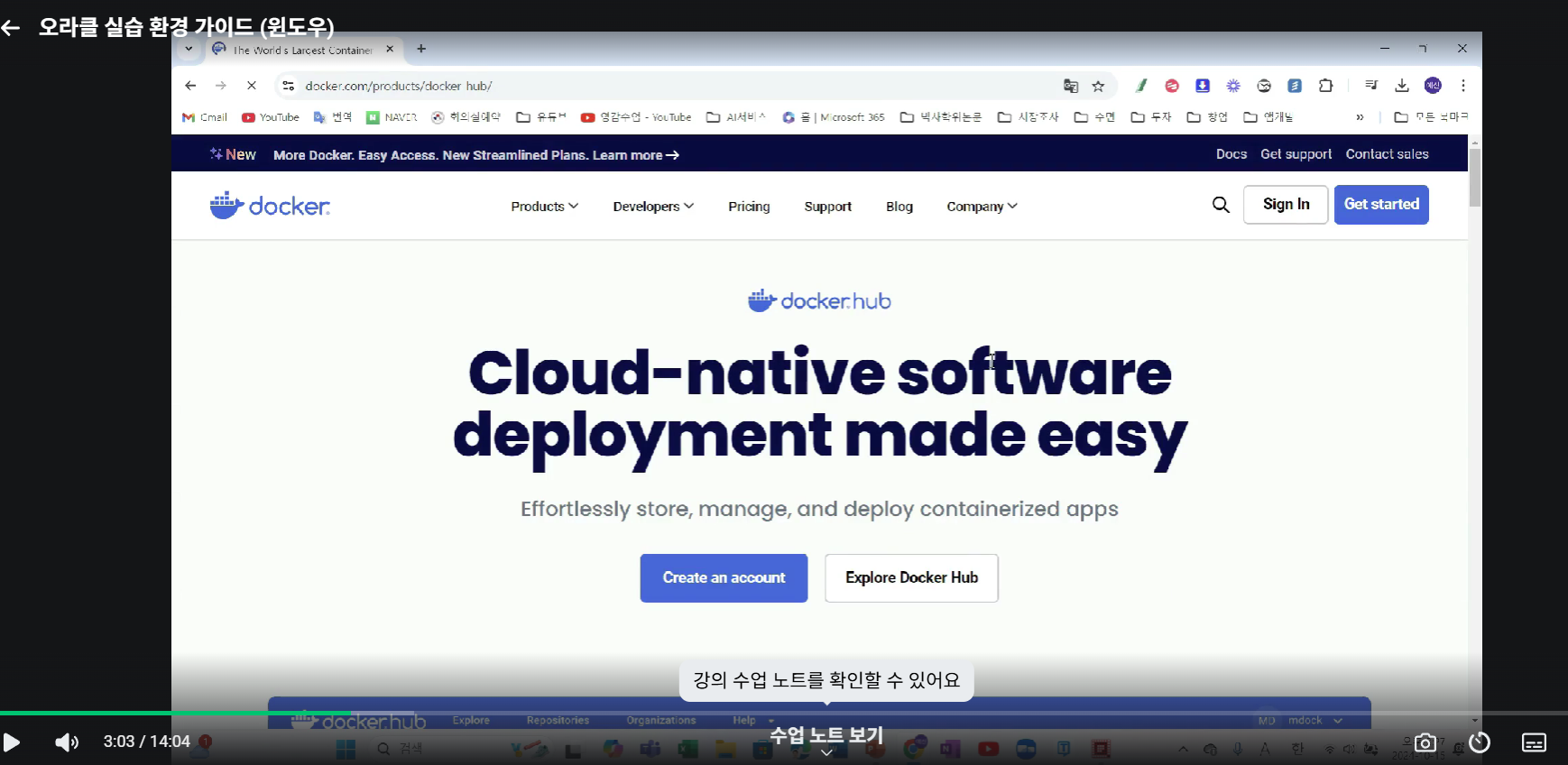
Task: Open 영감수업 - YouTube bookmark
Action: [x=636, y=117]
